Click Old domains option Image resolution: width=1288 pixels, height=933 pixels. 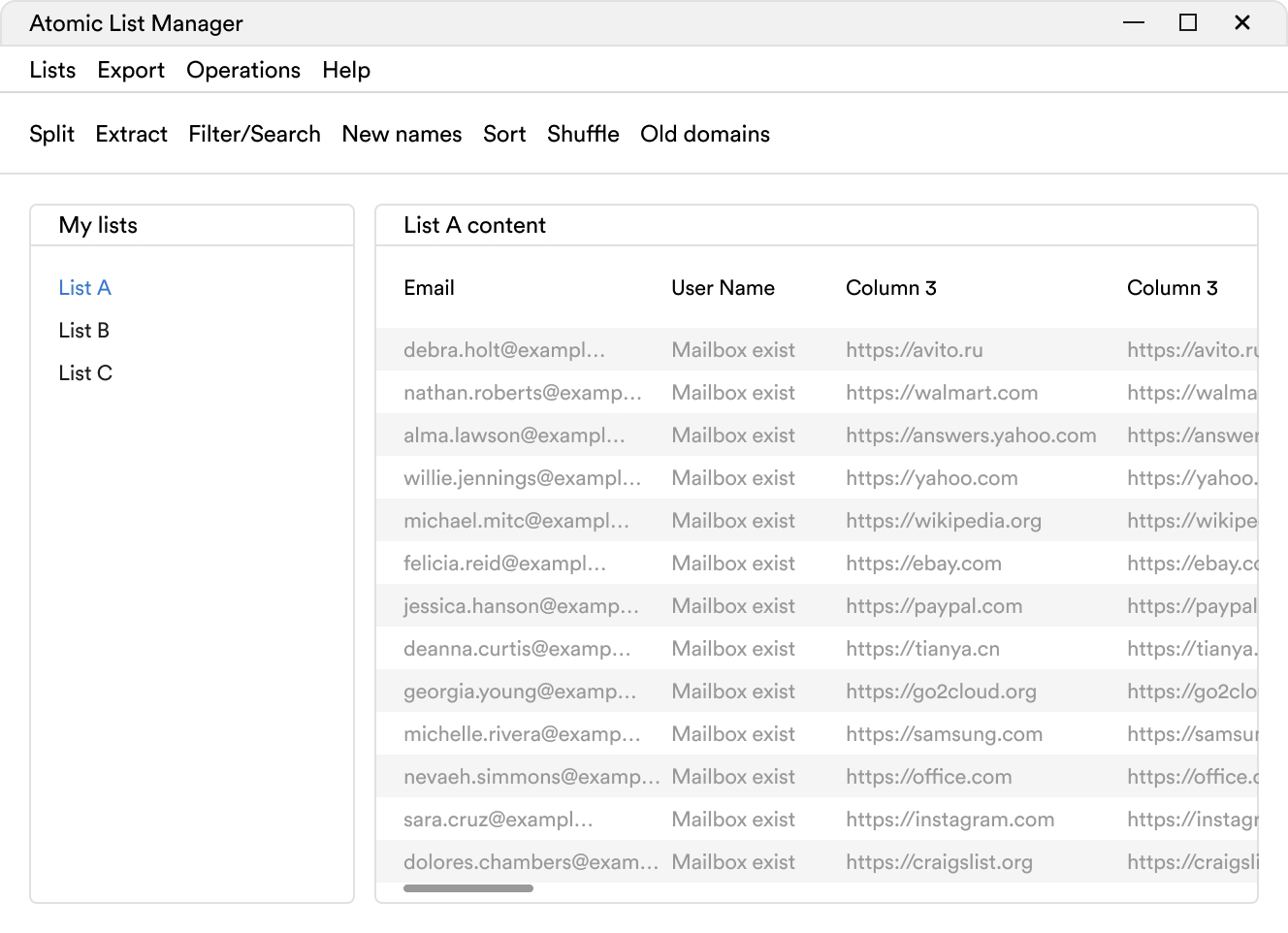[x=705, y=134]
